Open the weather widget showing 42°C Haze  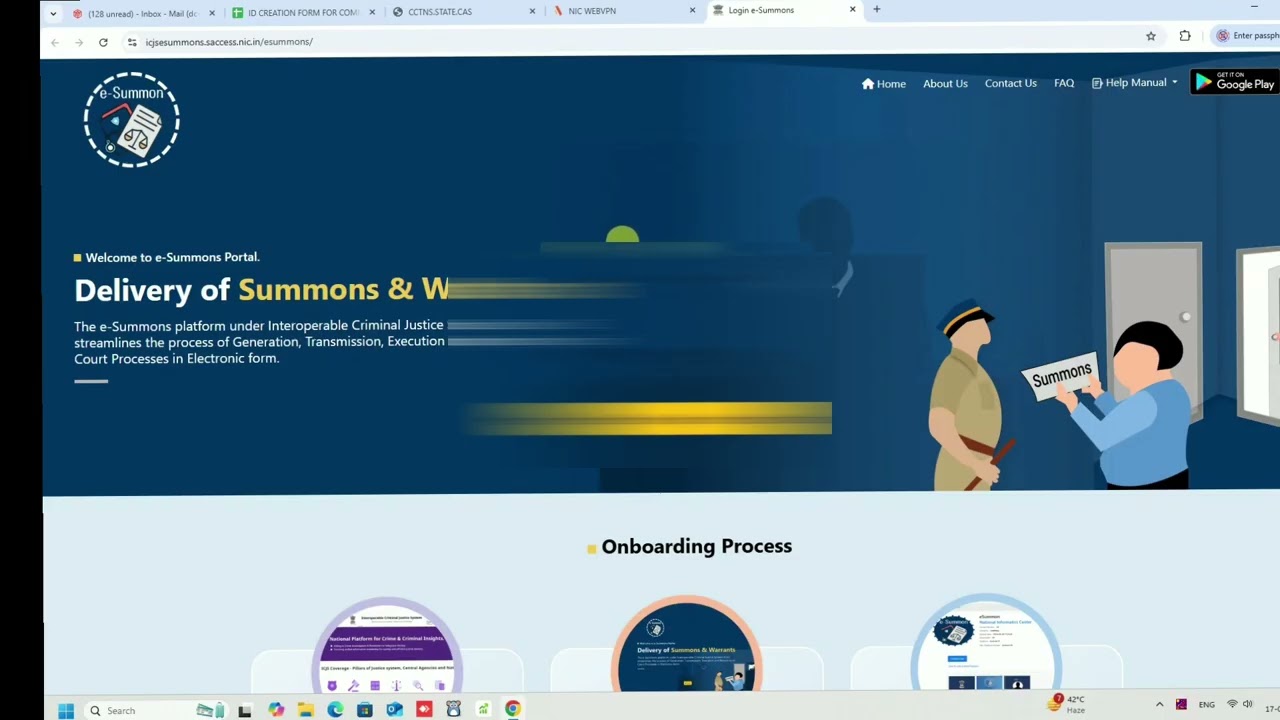[1066, 704]
